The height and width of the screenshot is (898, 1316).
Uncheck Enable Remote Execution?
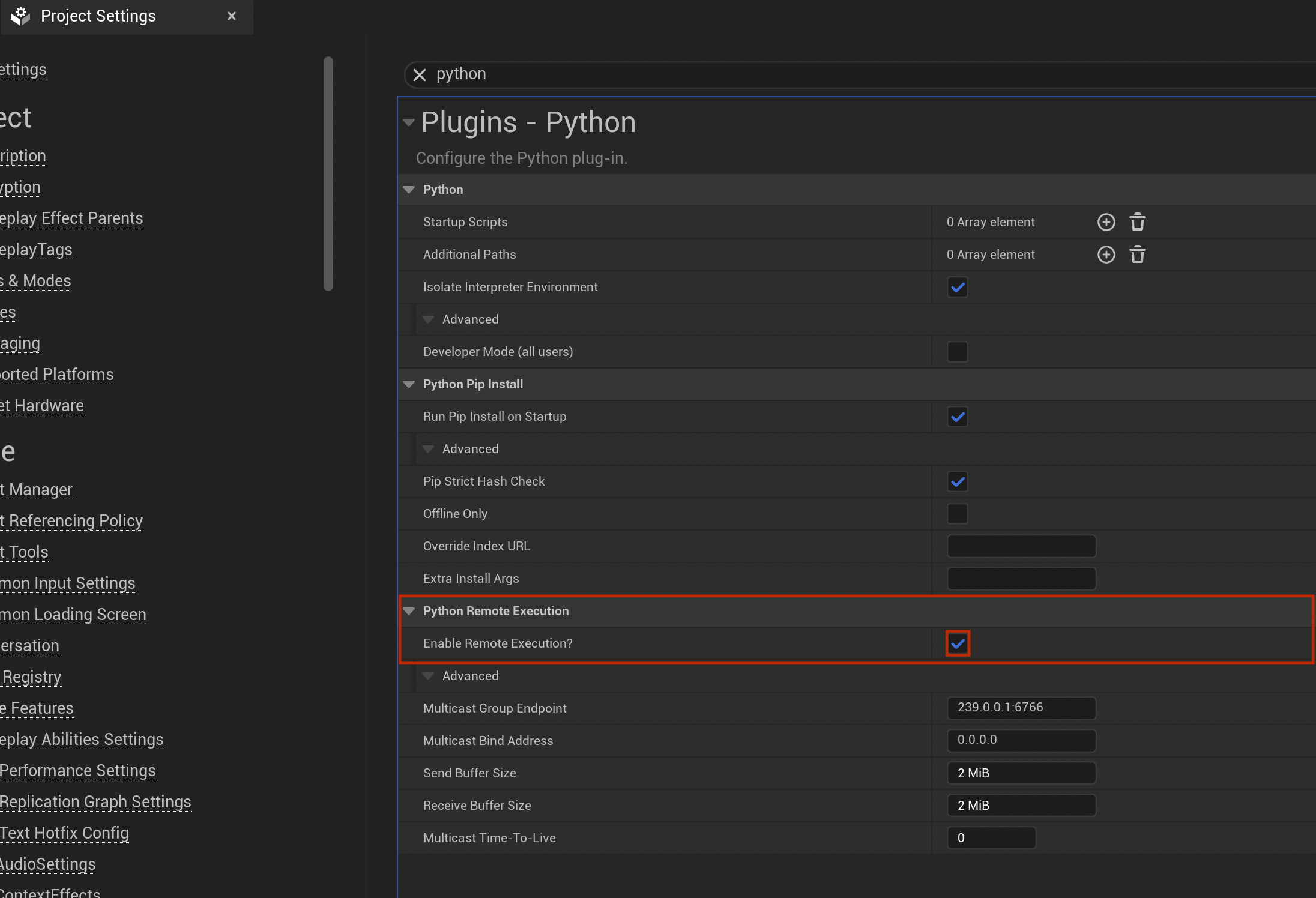click(x=958, y=643)
